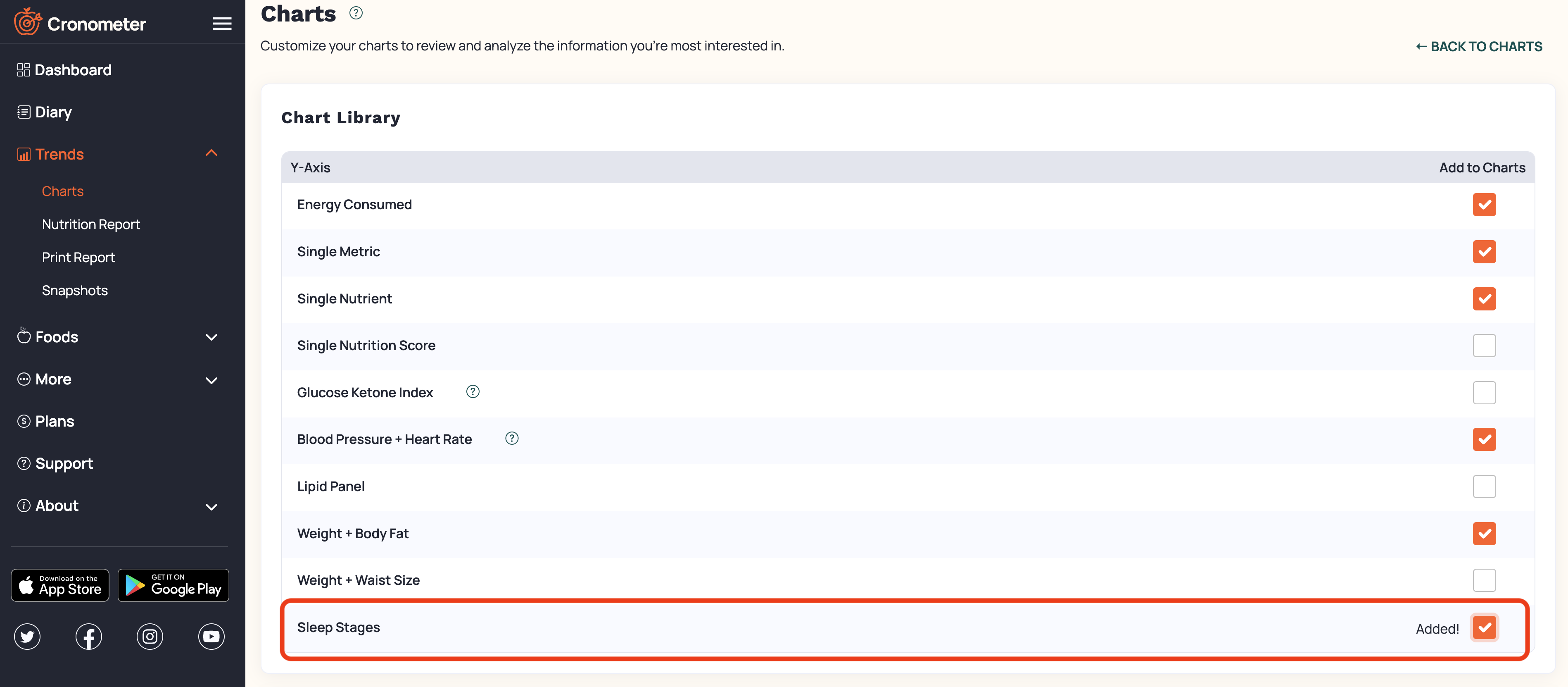The width and height of the screenshot is (1568, 687).
Task: Enable the Glucose Ketone Index checkbox
Action: pos(1484,392)
